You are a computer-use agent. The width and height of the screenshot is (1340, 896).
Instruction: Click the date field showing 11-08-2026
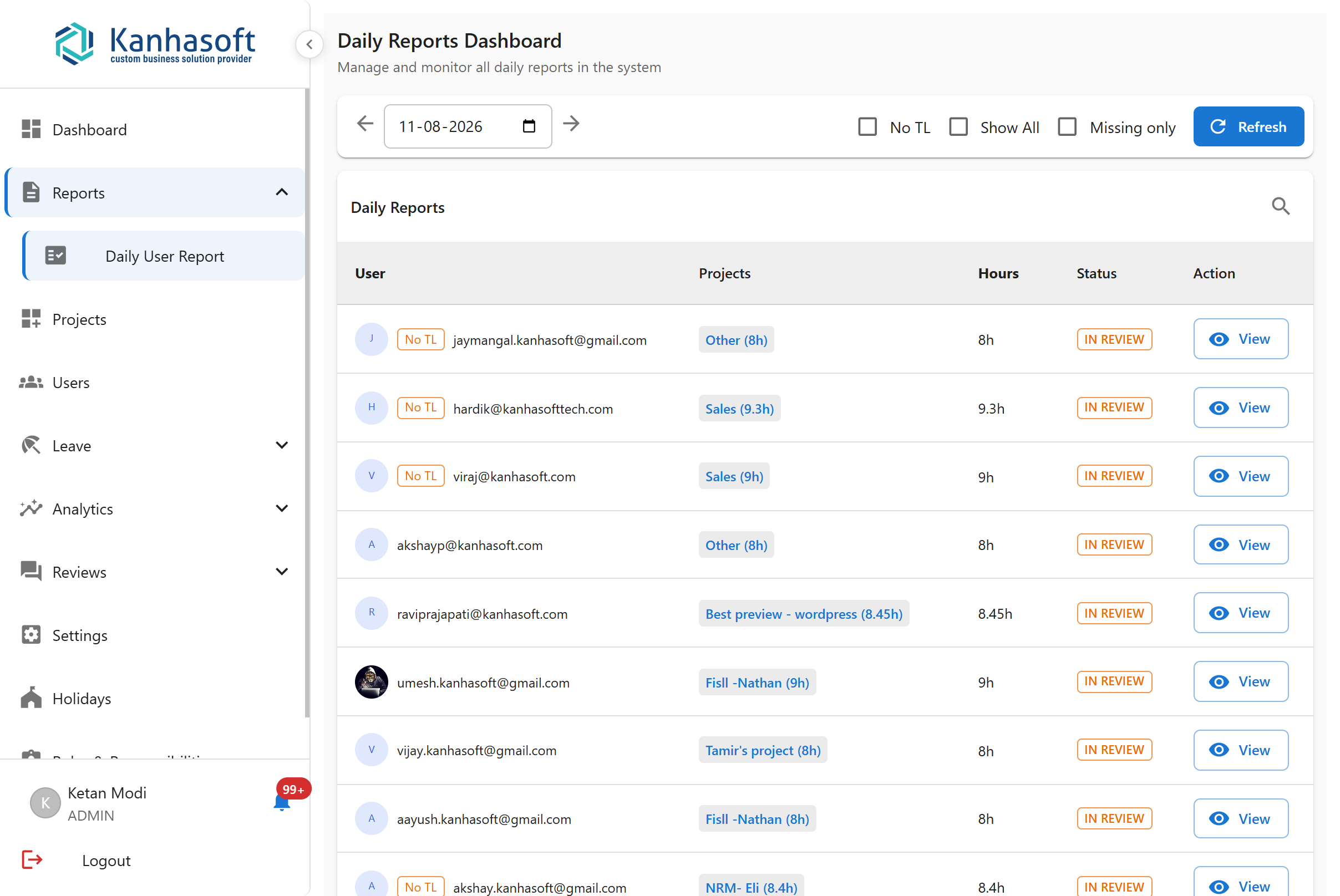(x=468, y=126)
